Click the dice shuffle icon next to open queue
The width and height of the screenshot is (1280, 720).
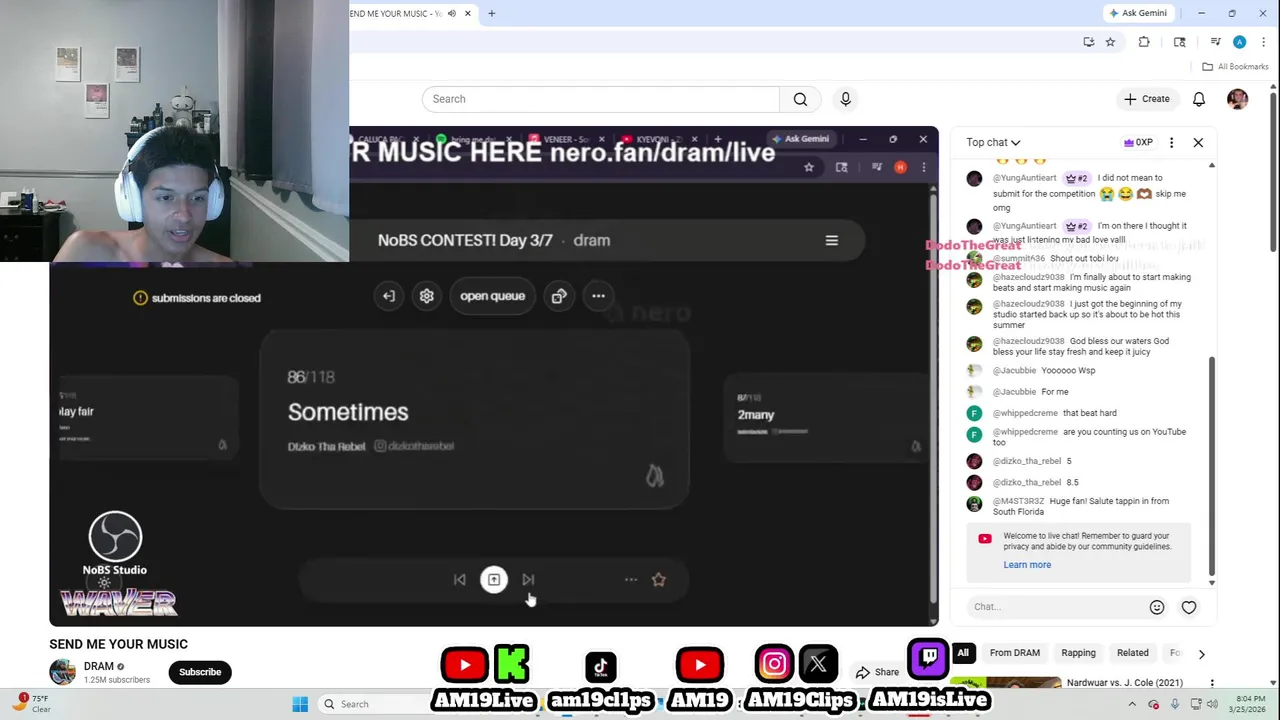pyautogui.click(x=559, y=296)
